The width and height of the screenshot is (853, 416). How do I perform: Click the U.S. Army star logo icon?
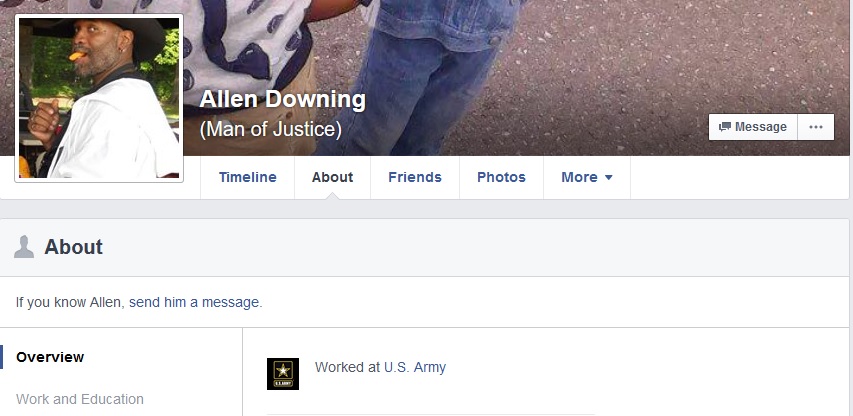click(x=283, y=374)
